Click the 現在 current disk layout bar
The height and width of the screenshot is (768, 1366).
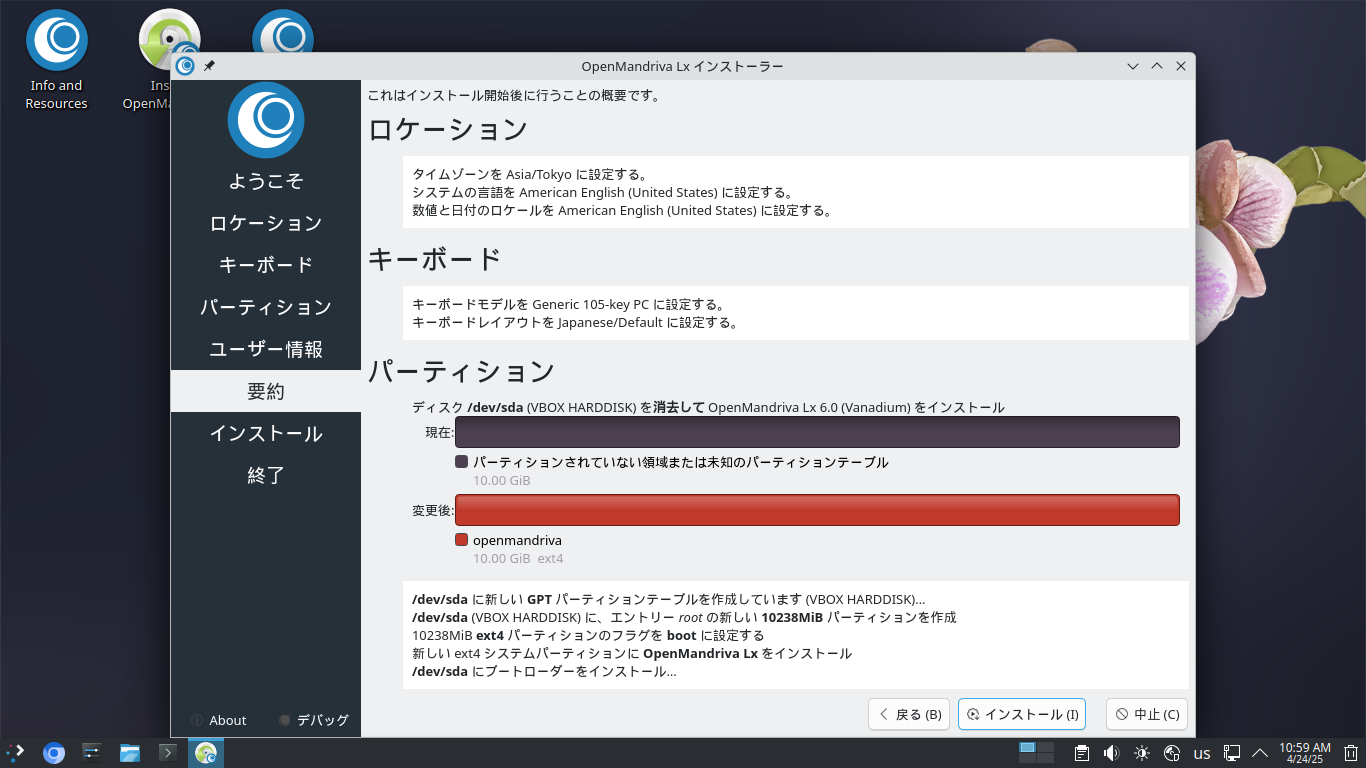(817, 432)
